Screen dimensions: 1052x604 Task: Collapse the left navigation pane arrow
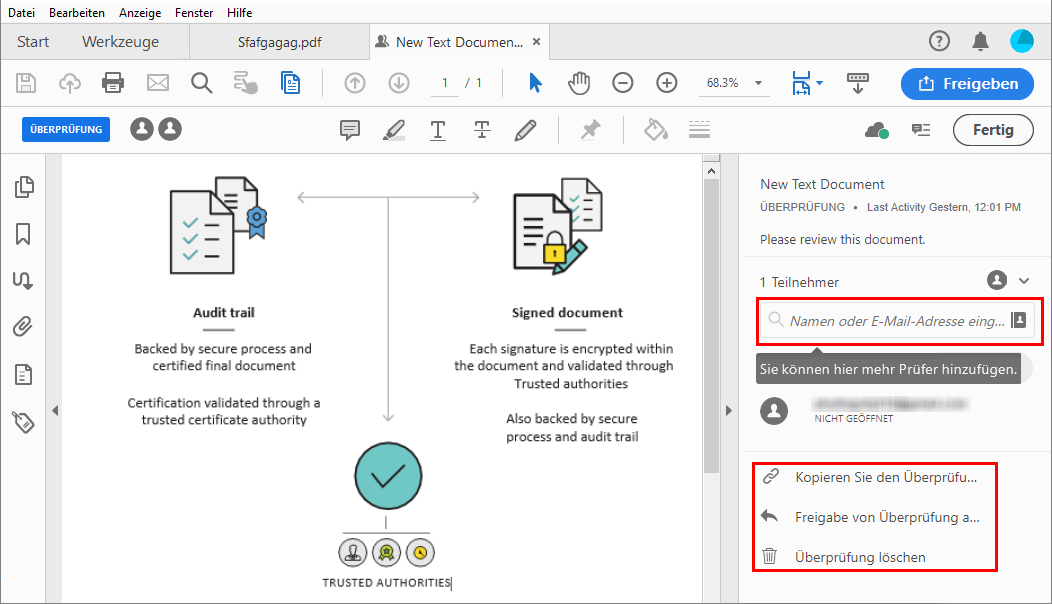pos(55,410)
